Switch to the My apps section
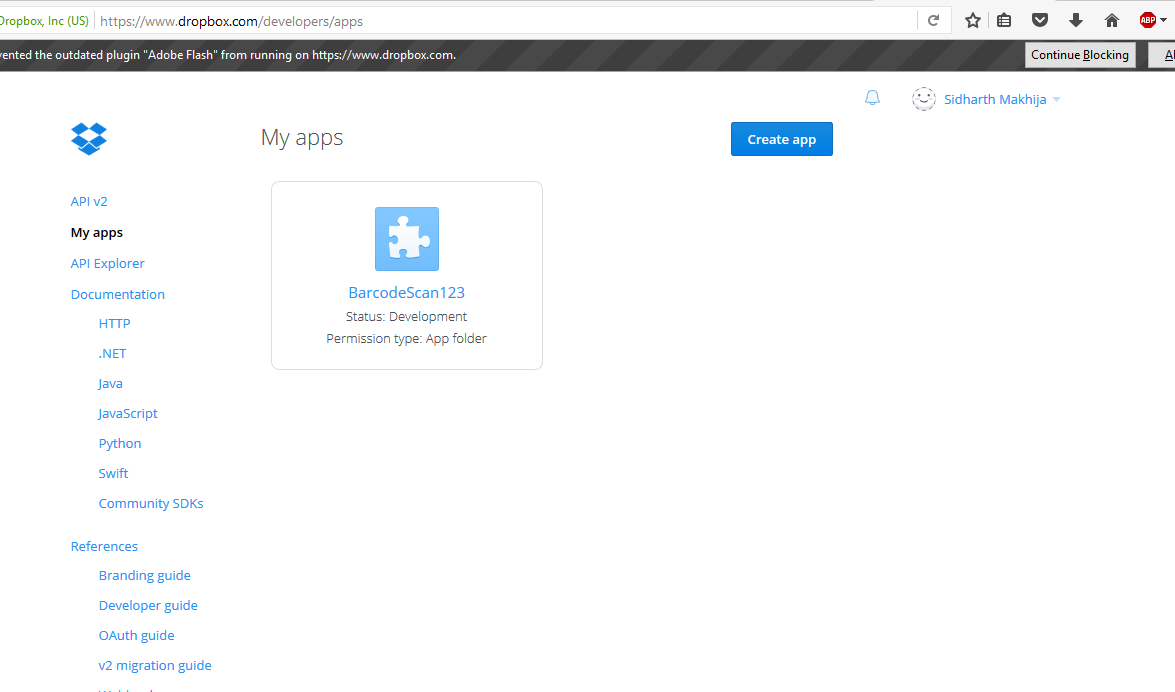 [x=96, y=232]
